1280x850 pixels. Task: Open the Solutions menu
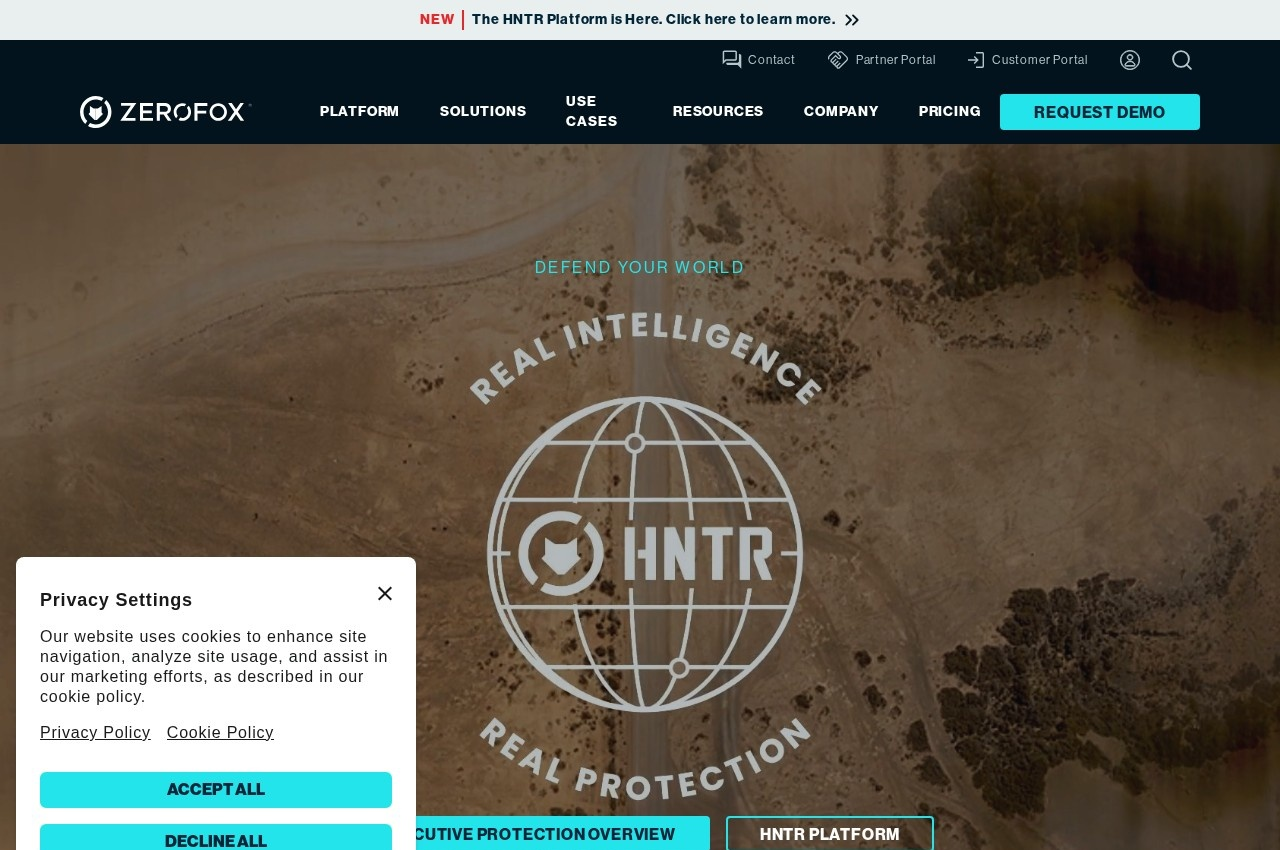(483, 112)
